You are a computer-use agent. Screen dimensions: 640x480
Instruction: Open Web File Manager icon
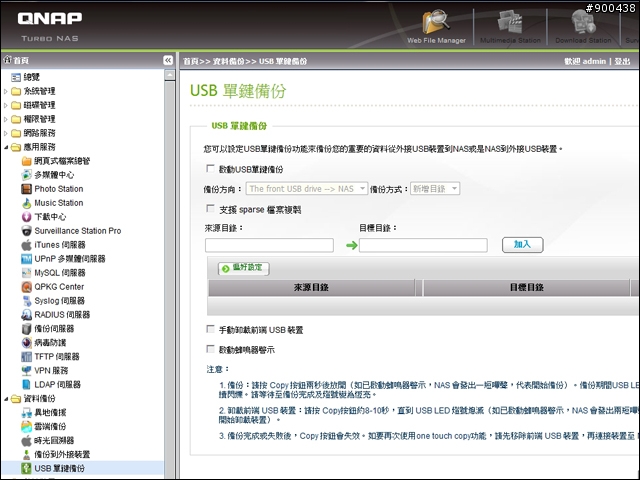click(436, 22)
